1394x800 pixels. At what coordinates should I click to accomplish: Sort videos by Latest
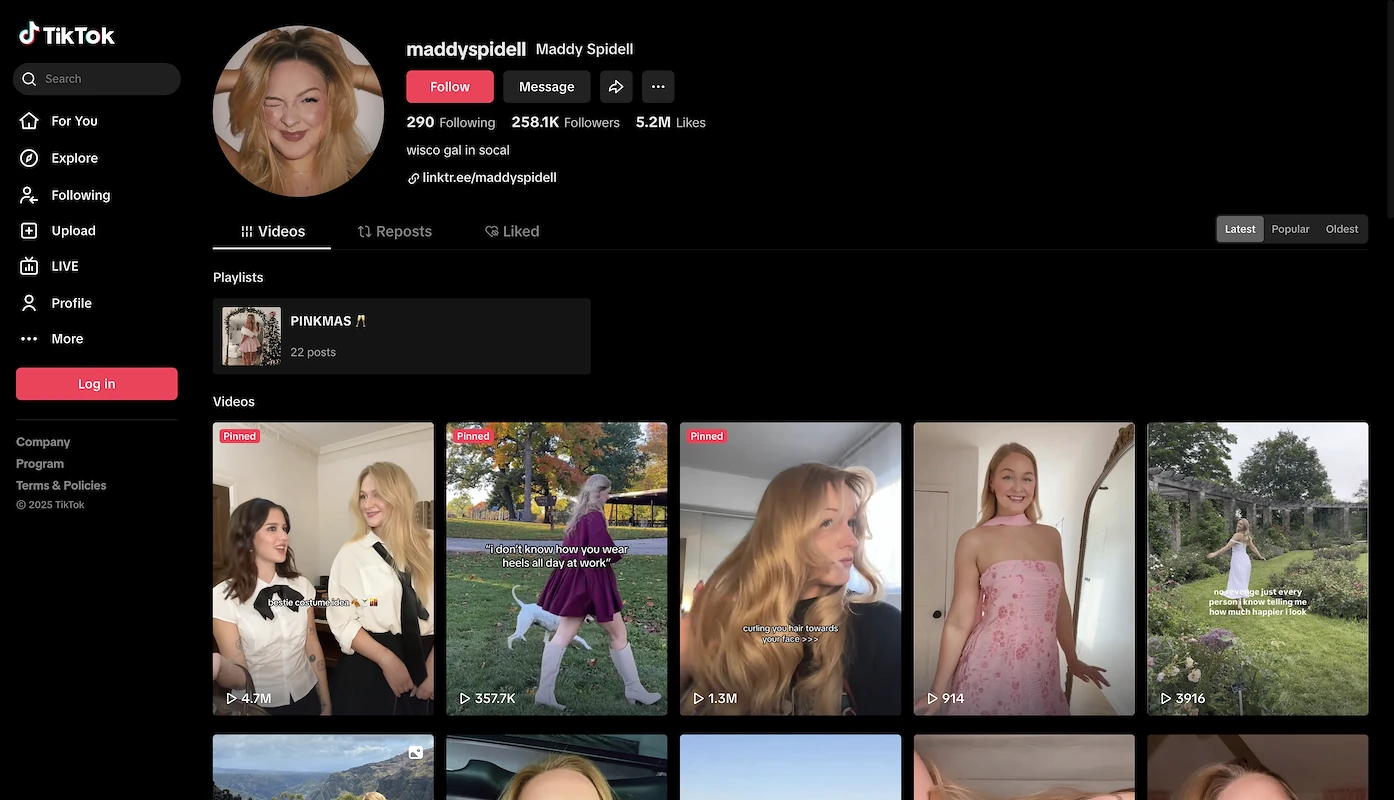1240,229
